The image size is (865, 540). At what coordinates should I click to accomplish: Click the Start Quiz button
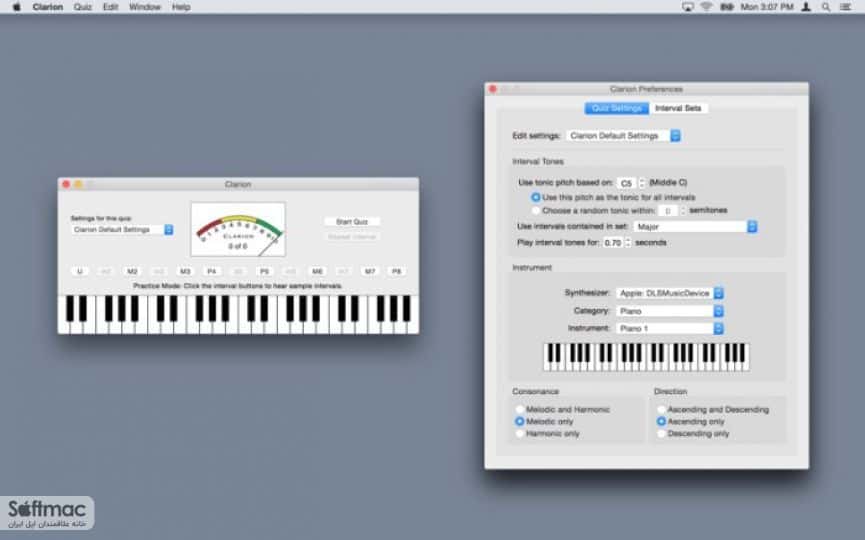coord(352,222)
